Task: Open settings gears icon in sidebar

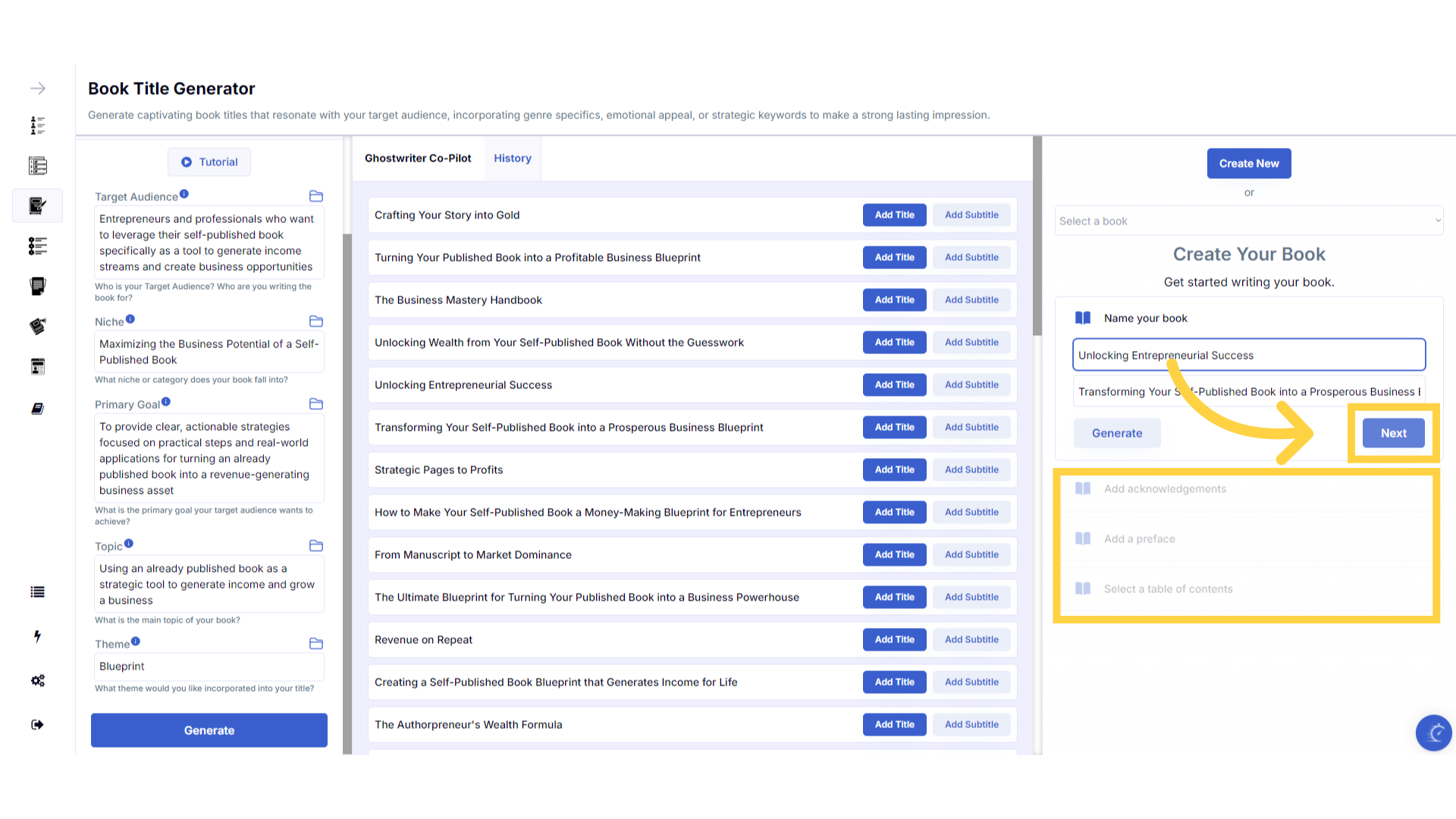Action: coord(37,680)
